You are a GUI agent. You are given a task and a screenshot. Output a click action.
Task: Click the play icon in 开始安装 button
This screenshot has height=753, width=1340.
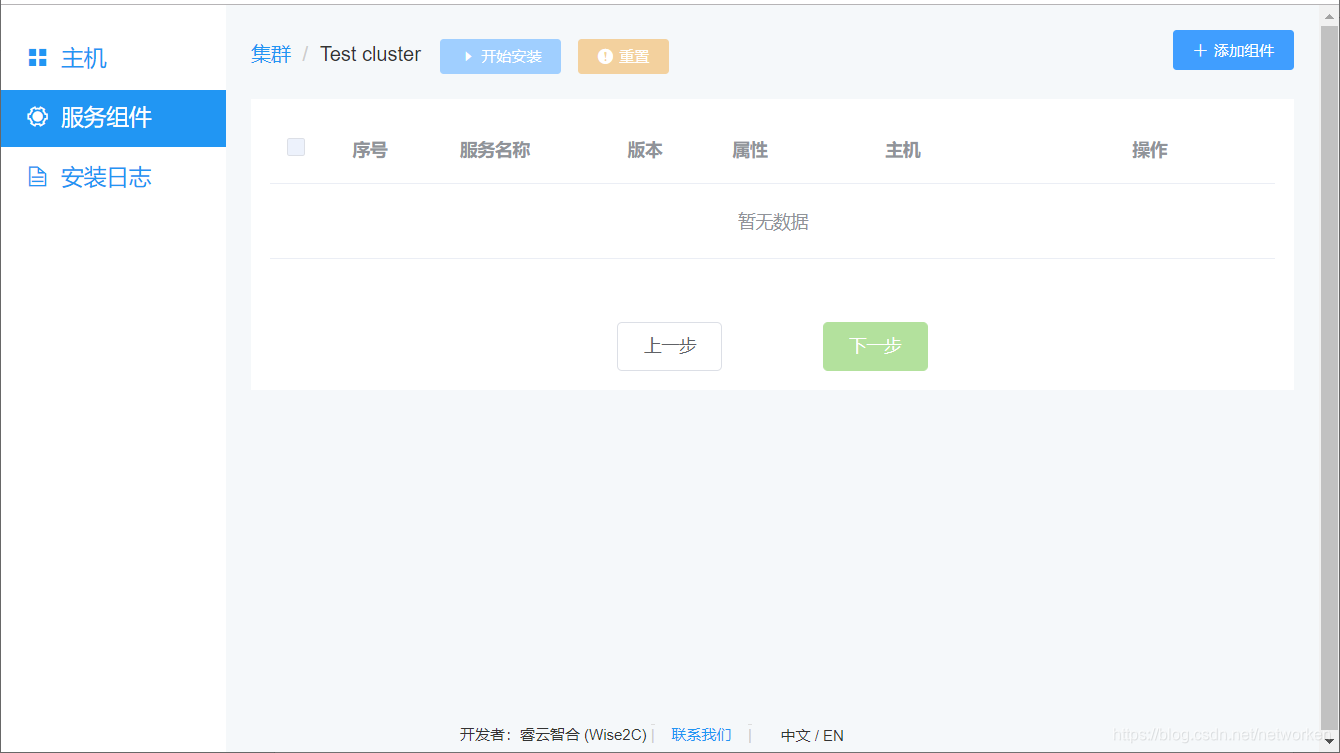(x=467, y=57)
